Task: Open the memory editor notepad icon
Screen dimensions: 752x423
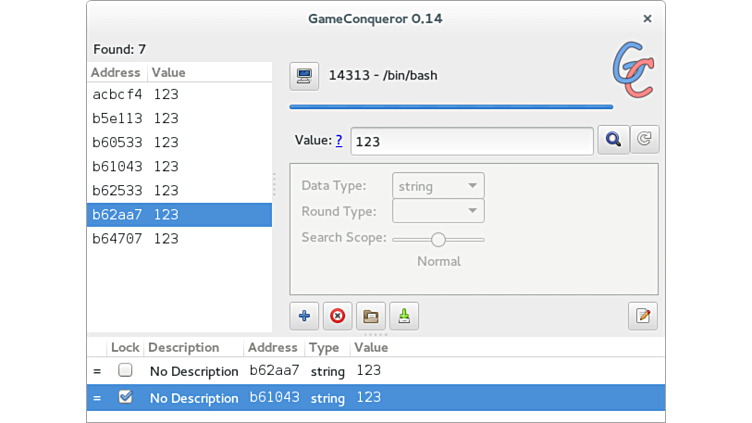Action: (643, 316)
